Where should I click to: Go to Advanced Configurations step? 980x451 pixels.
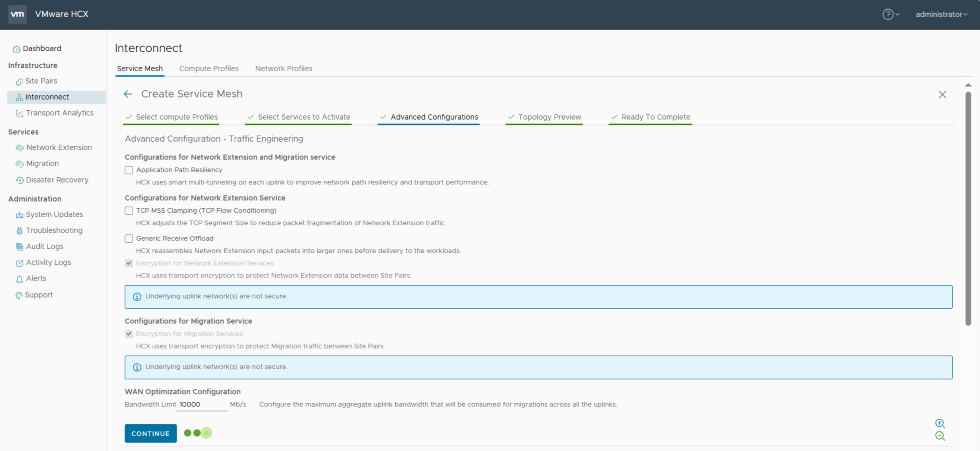[429, 117]
